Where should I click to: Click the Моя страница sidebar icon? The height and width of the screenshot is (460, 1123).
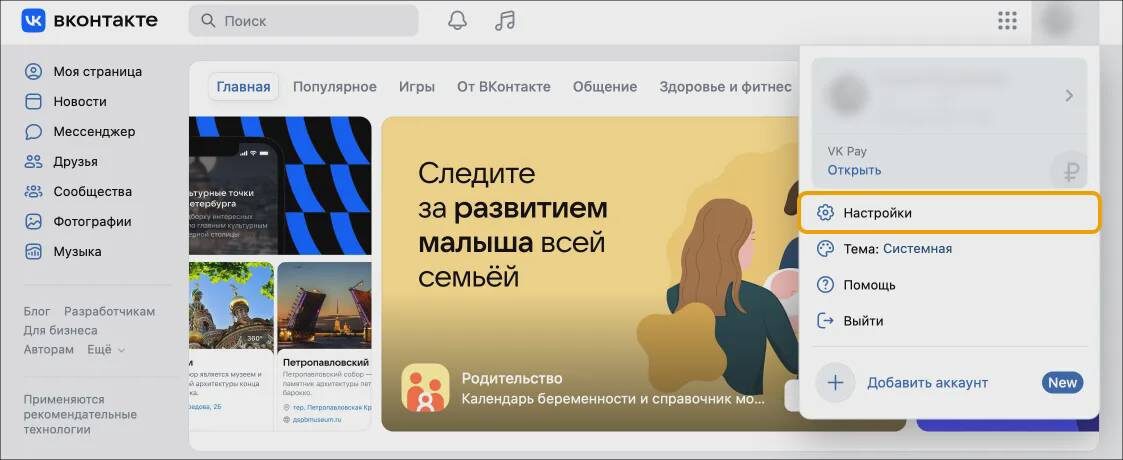point(34,72)
